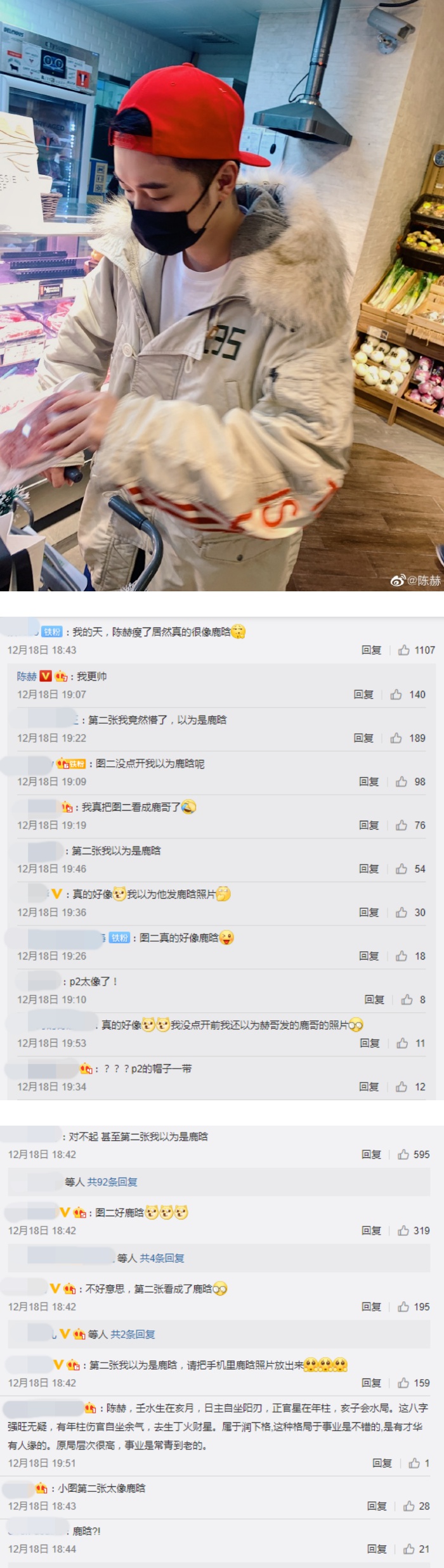
Task: Reply to the 19:51 八字 comment
Action: [x=382, y=1463]
